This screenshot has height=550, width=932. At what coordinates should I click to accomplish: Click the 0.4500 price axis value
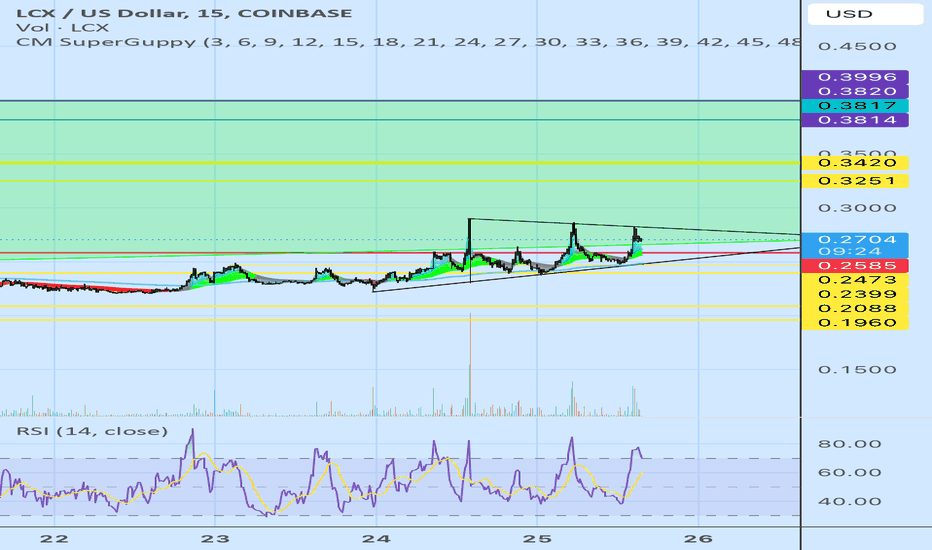(857, 46)
